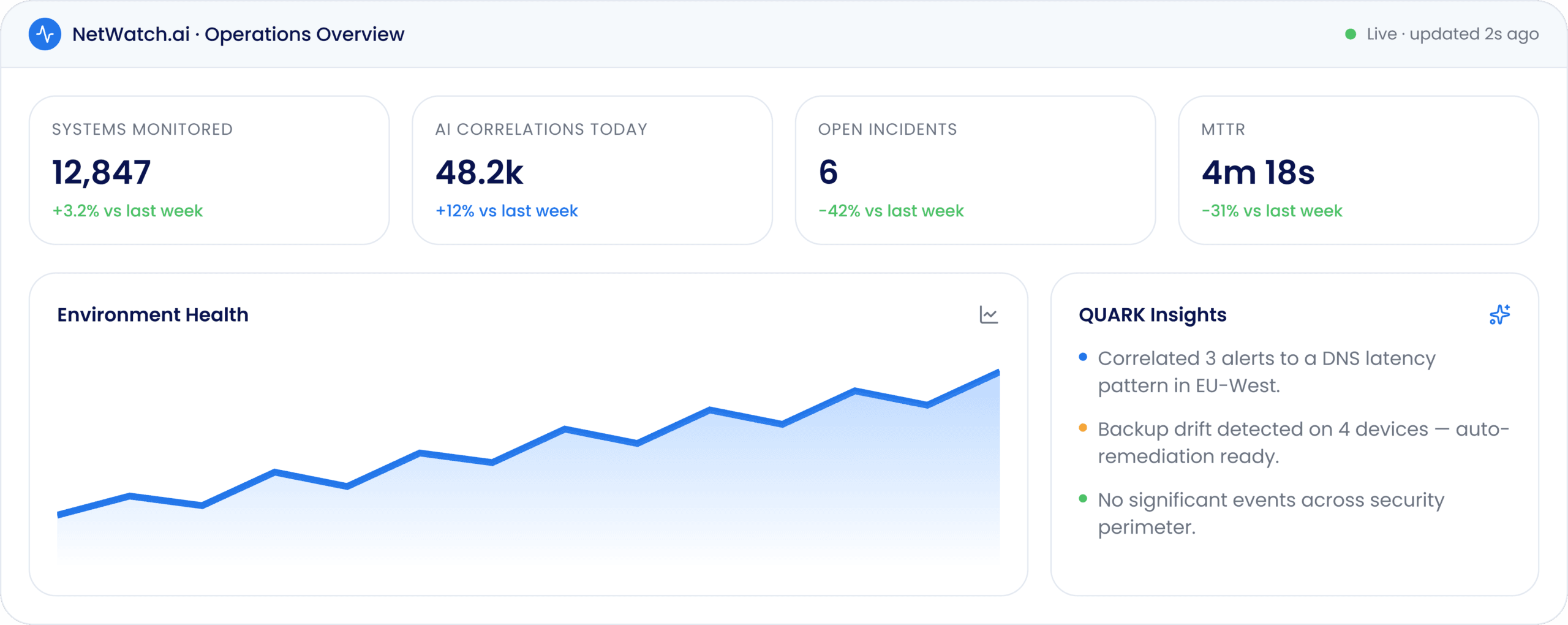Click the Live updated 2s ago status text
The height and width of the screenshot is (625, 1568).
pyautogui.click(x=1452, y=34)
